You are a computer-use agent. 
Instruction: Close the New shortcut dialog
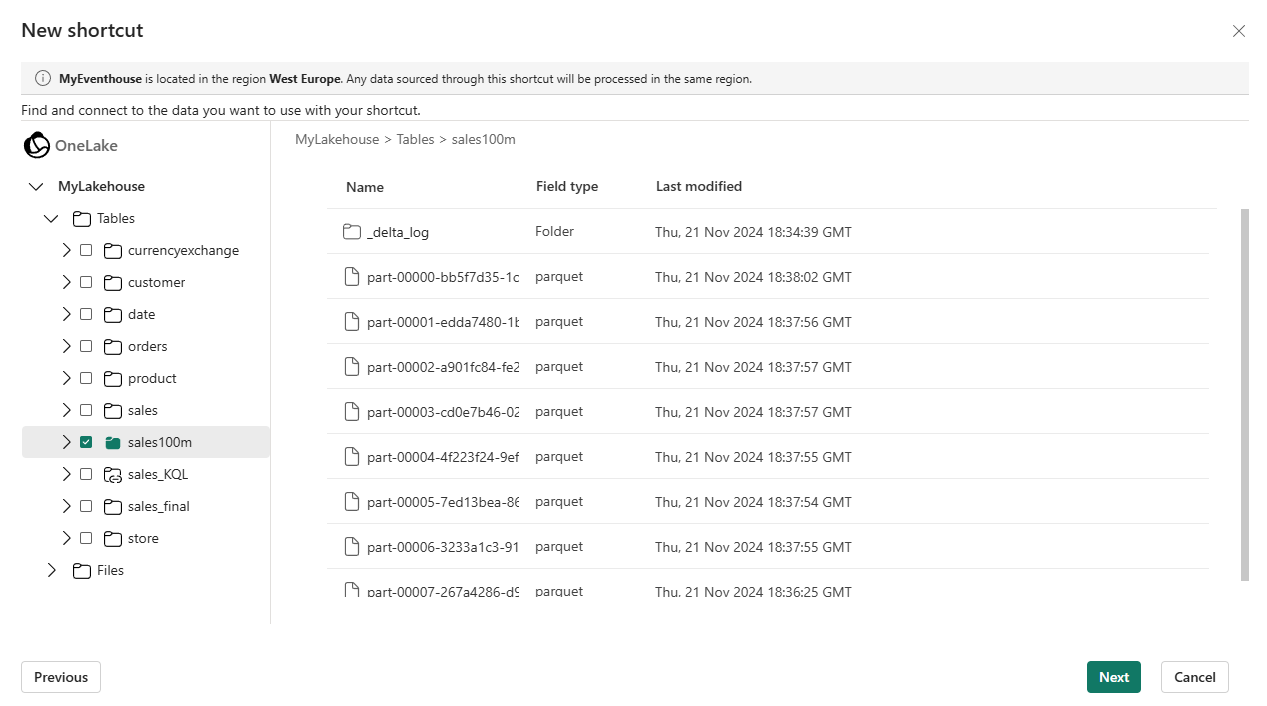(1239, 31)
